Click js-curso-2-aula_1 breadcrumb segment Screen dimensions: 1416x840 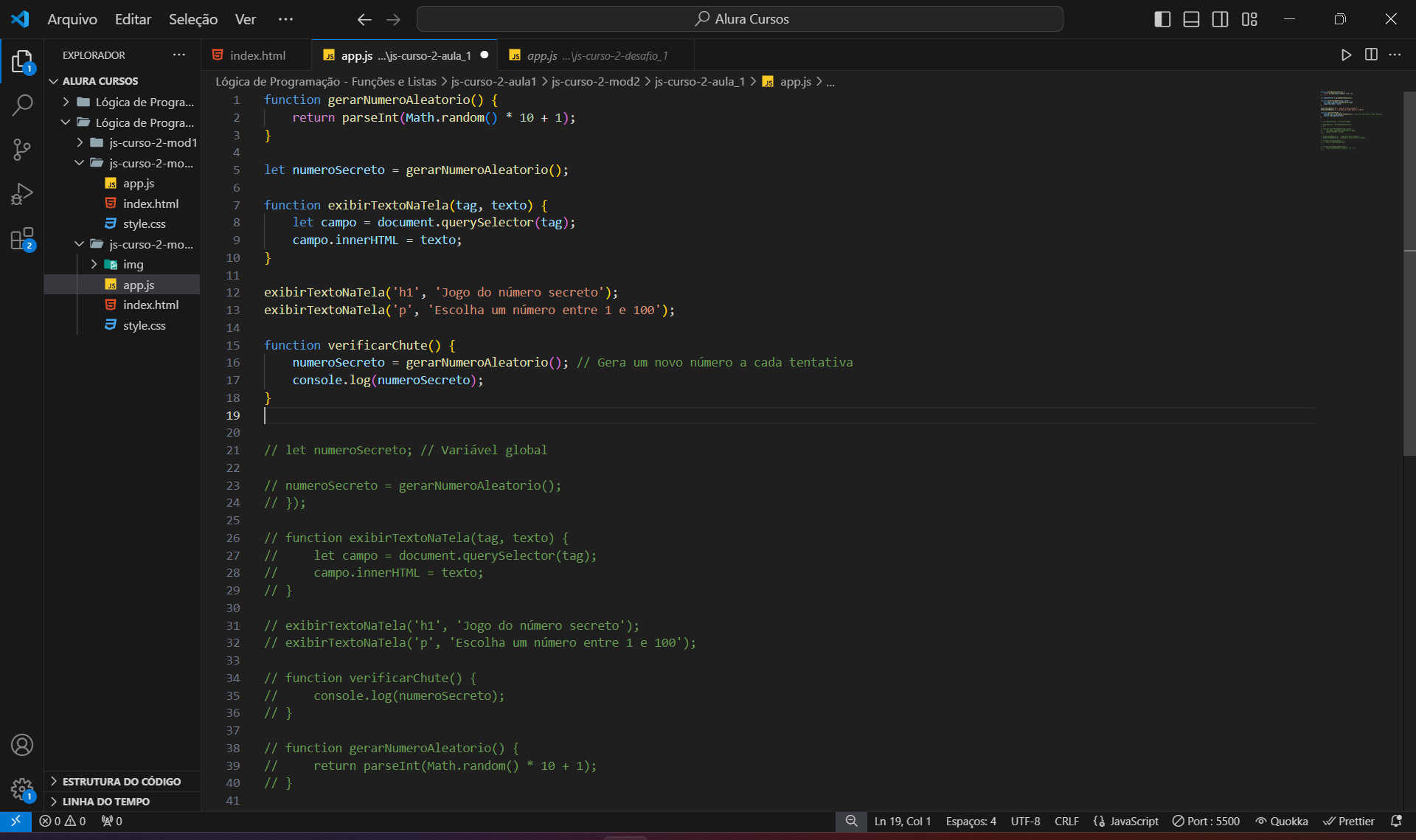click(x=700, y=81)
